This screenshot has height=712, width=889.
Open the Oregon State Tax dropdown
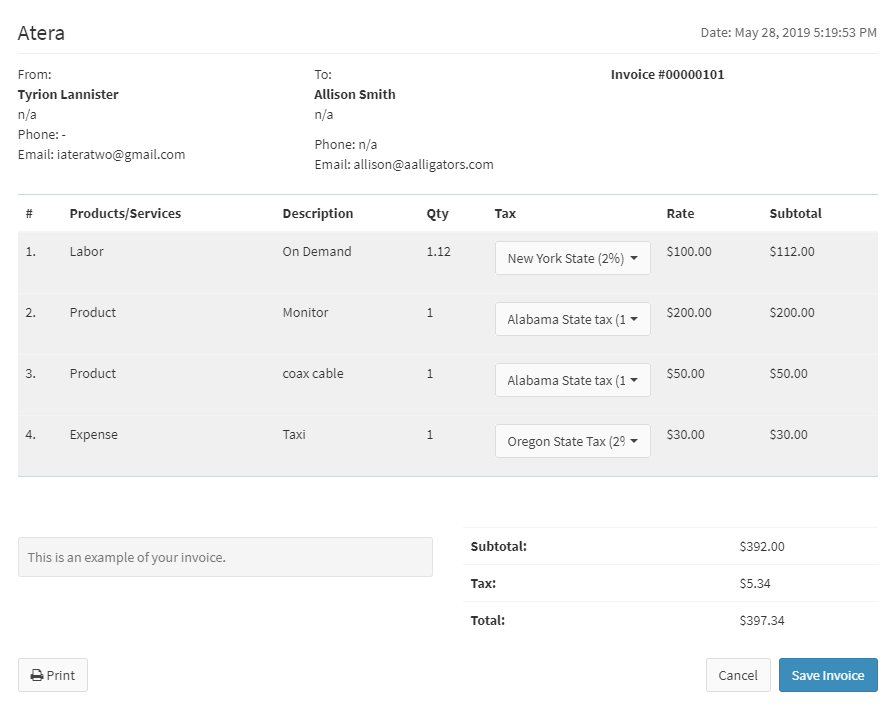[x=573, y=441]
